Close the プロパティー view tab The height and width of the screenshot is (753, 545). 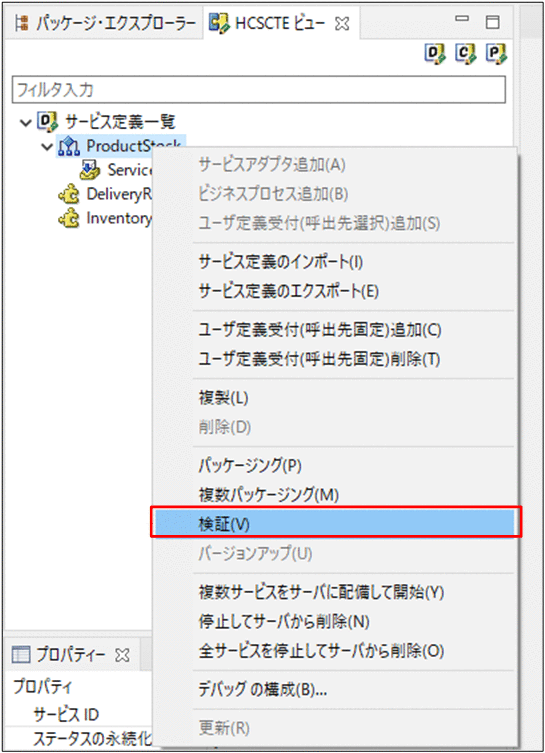click(122, 655)
